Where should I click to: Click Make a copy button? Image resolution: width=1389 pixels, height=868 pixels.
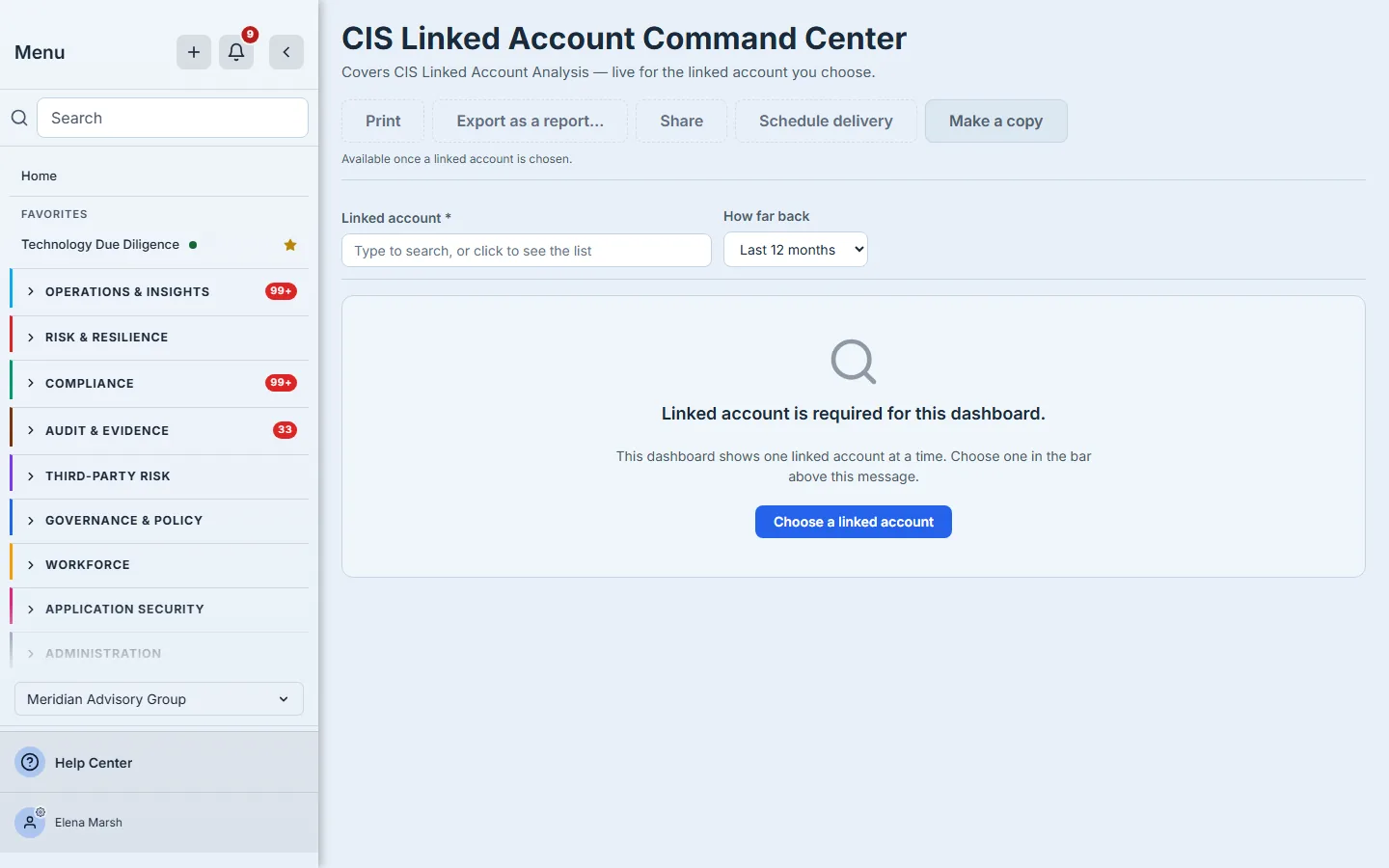995,121
